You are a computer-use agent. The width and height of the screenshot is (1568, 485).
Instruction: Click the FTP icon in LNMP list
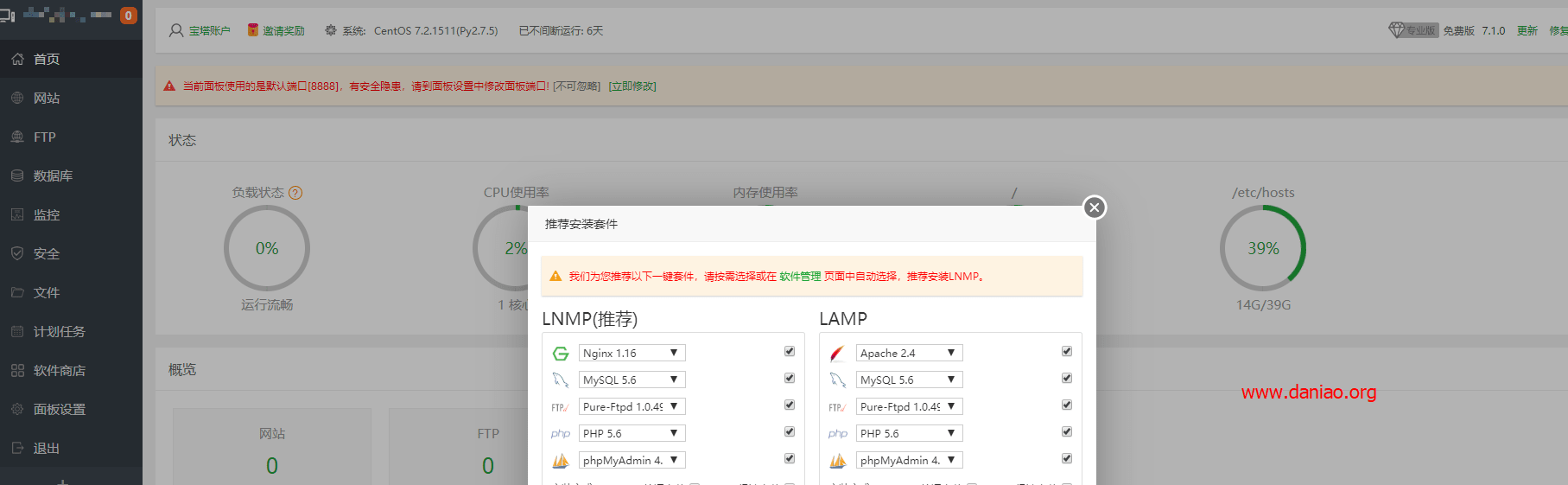point(560,407)
